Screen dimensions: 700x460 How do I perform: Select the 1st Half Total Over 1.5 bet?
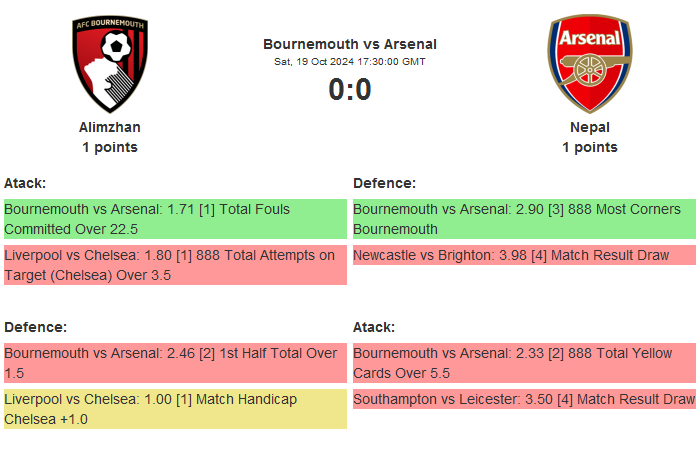tap(175, 363)
